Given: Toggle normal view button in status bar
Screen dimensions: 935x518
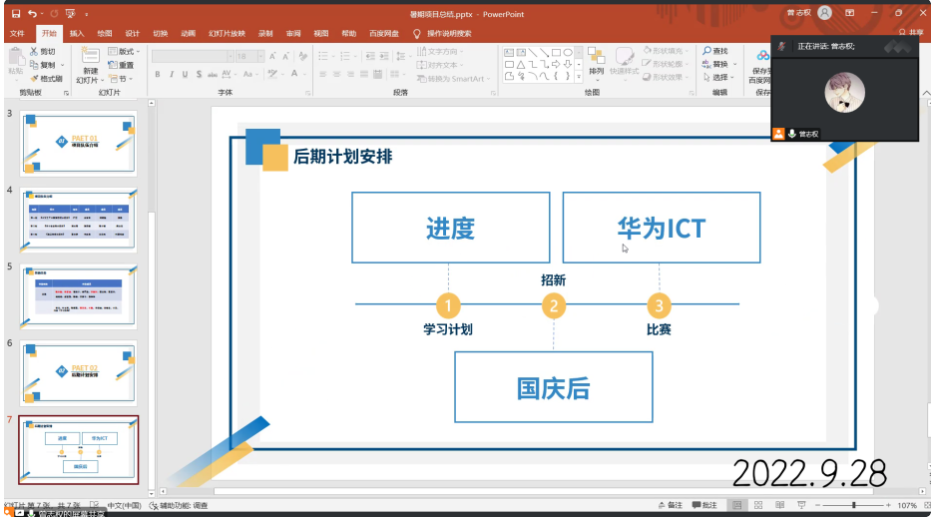Looking at the screenshot, I should click(x=737, y=506).
